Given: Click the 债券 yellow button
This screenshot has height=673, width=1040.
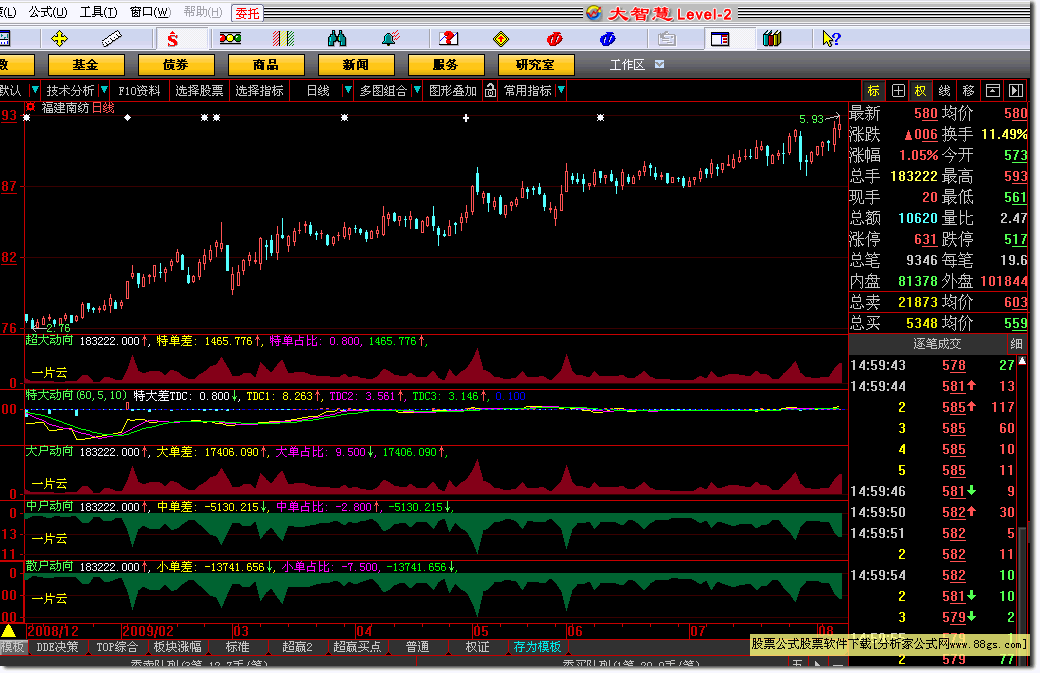Looking at the screenshot, I should (x=176, y=64).
